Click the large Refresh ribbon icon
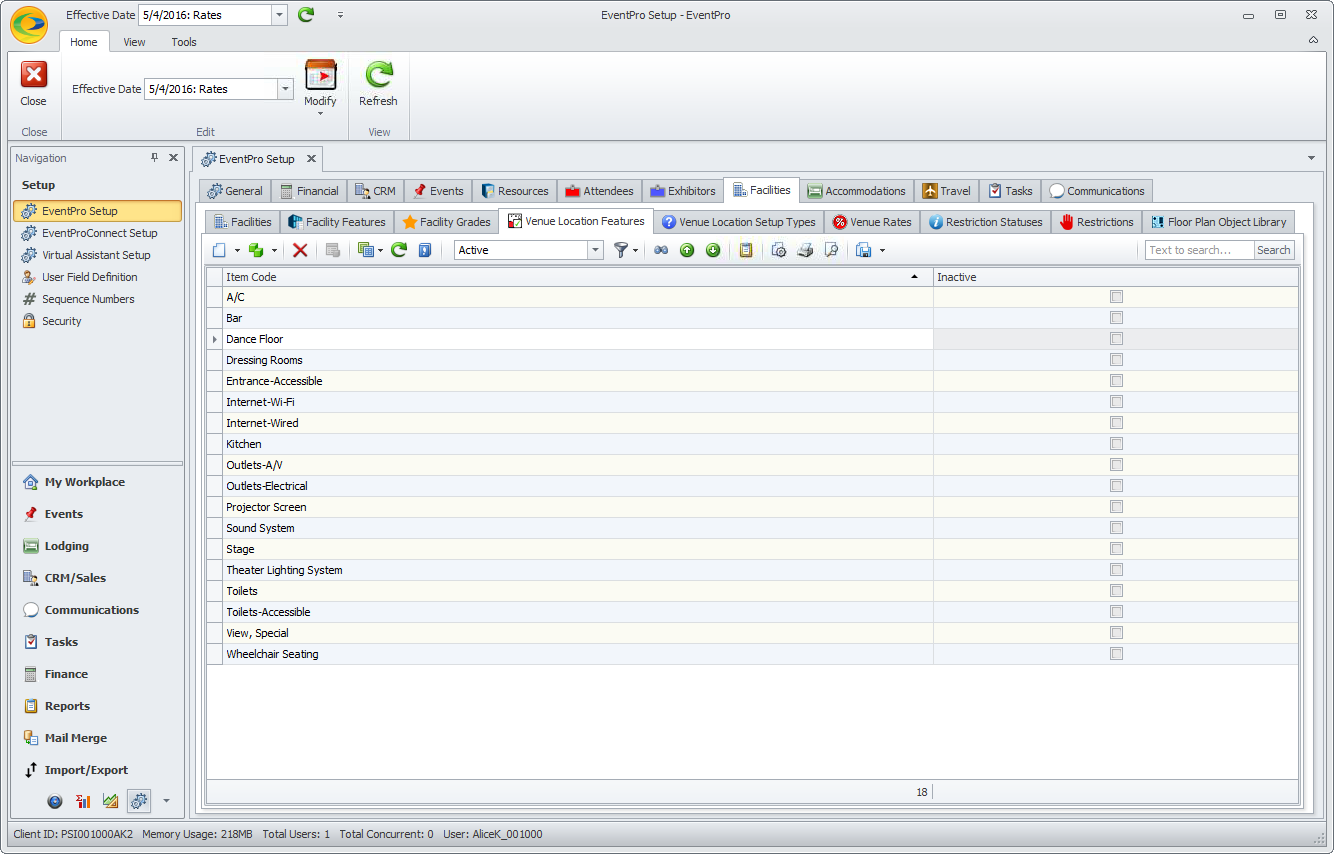This screenshot has width=1334, height=854. (378, 76)
